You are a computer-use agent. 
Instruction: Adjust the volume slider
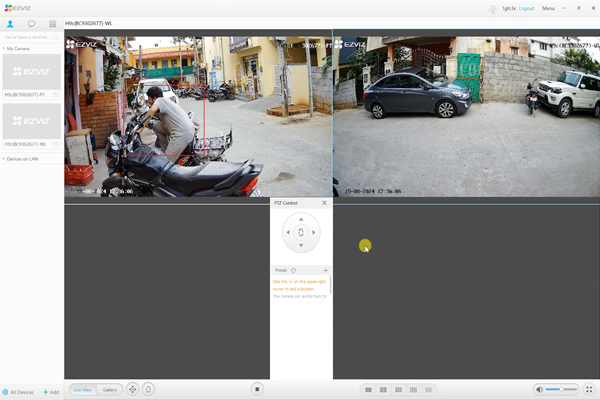562,389
